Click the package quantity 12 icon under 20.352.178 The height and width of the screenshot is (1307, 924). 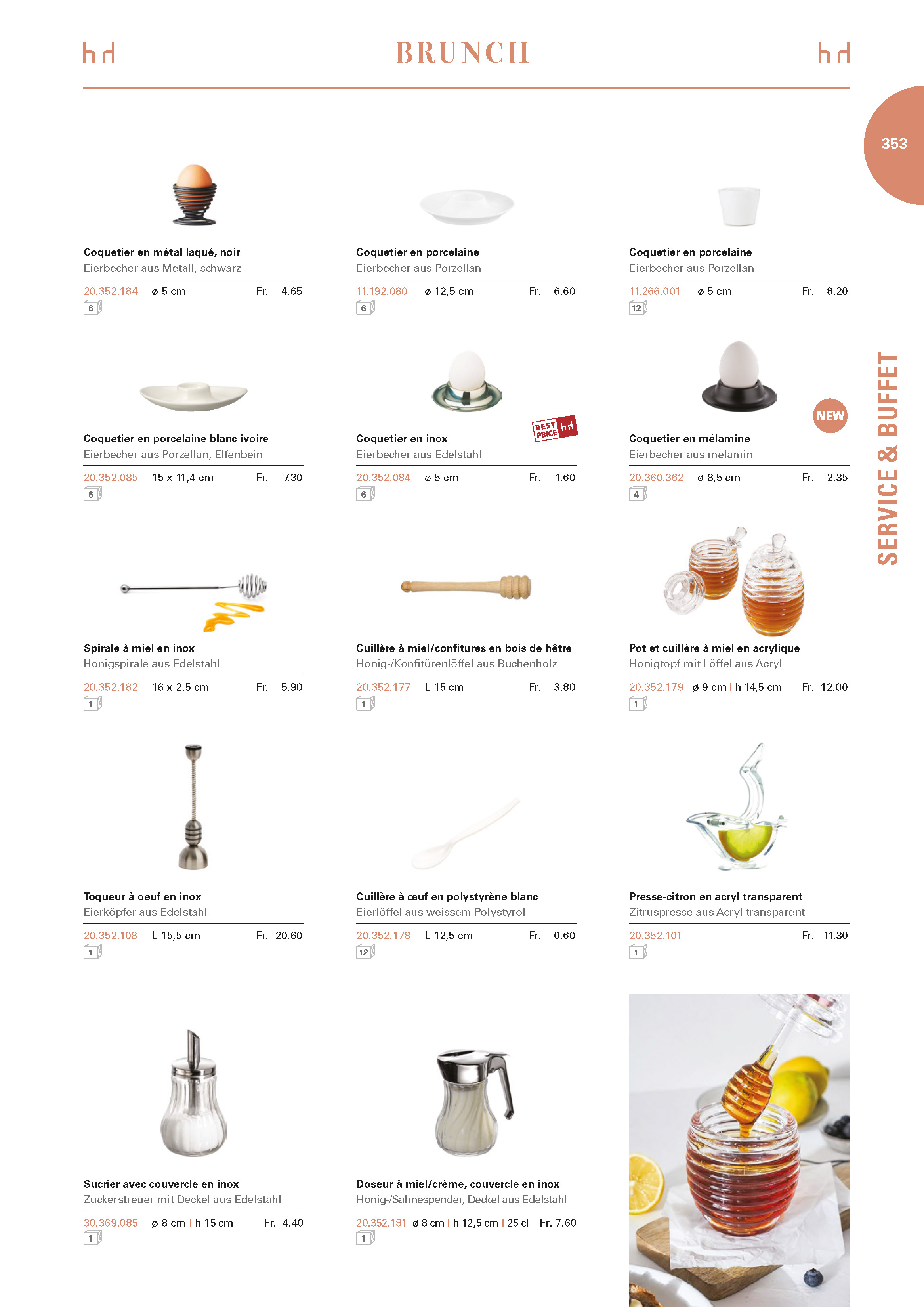pos(365,952)
